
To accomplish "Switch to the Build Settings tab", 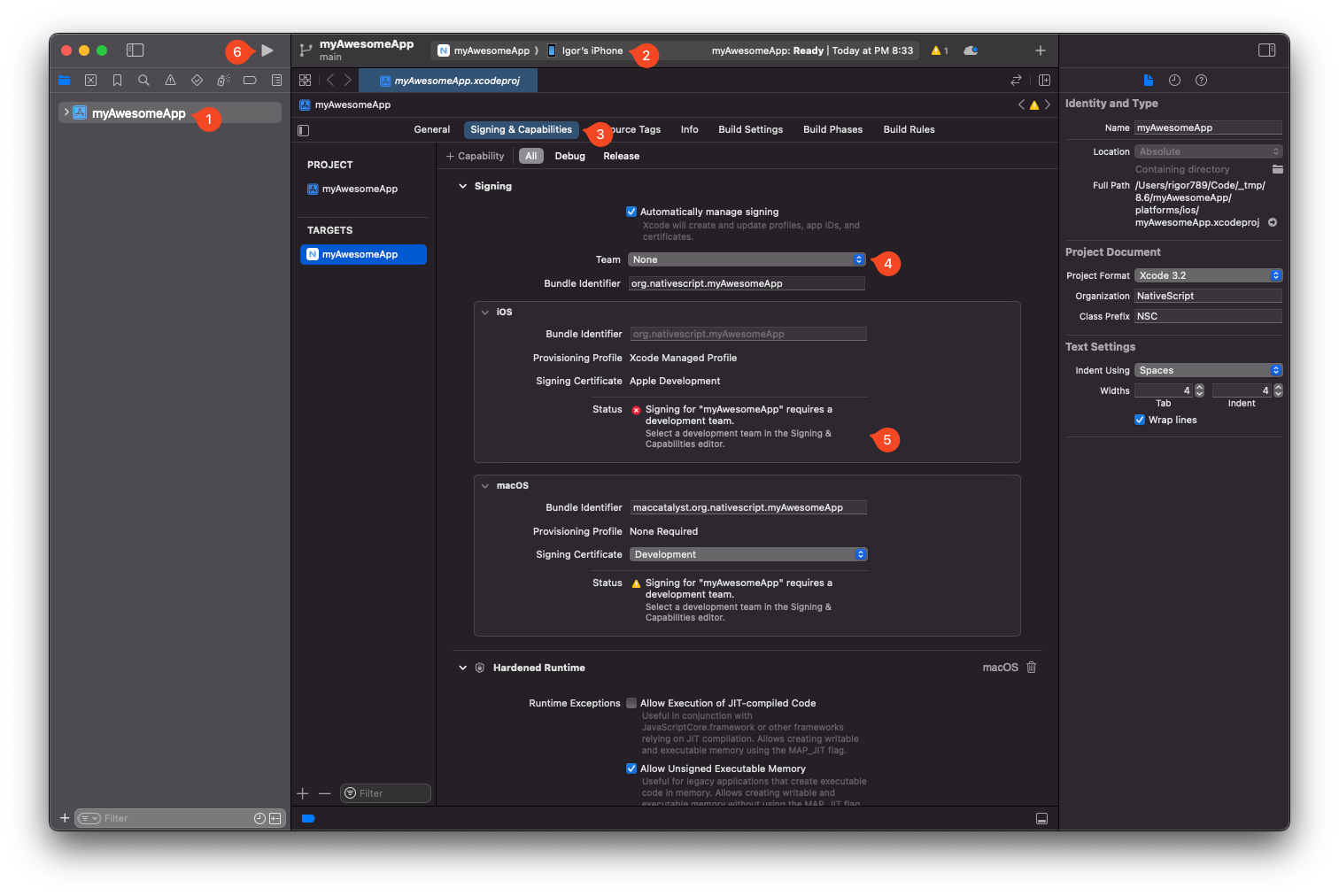I will [x=750, y=129].
